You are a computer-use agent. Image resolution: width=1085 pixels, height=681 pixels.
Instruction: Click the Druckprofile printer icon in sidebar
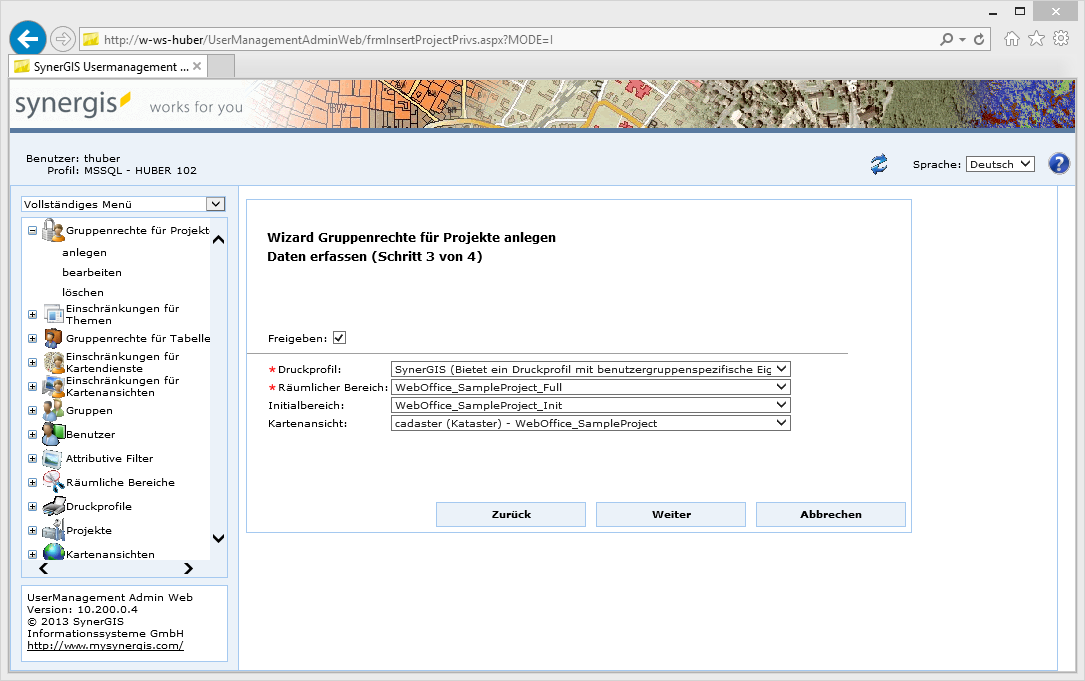(x=53, y=507)
